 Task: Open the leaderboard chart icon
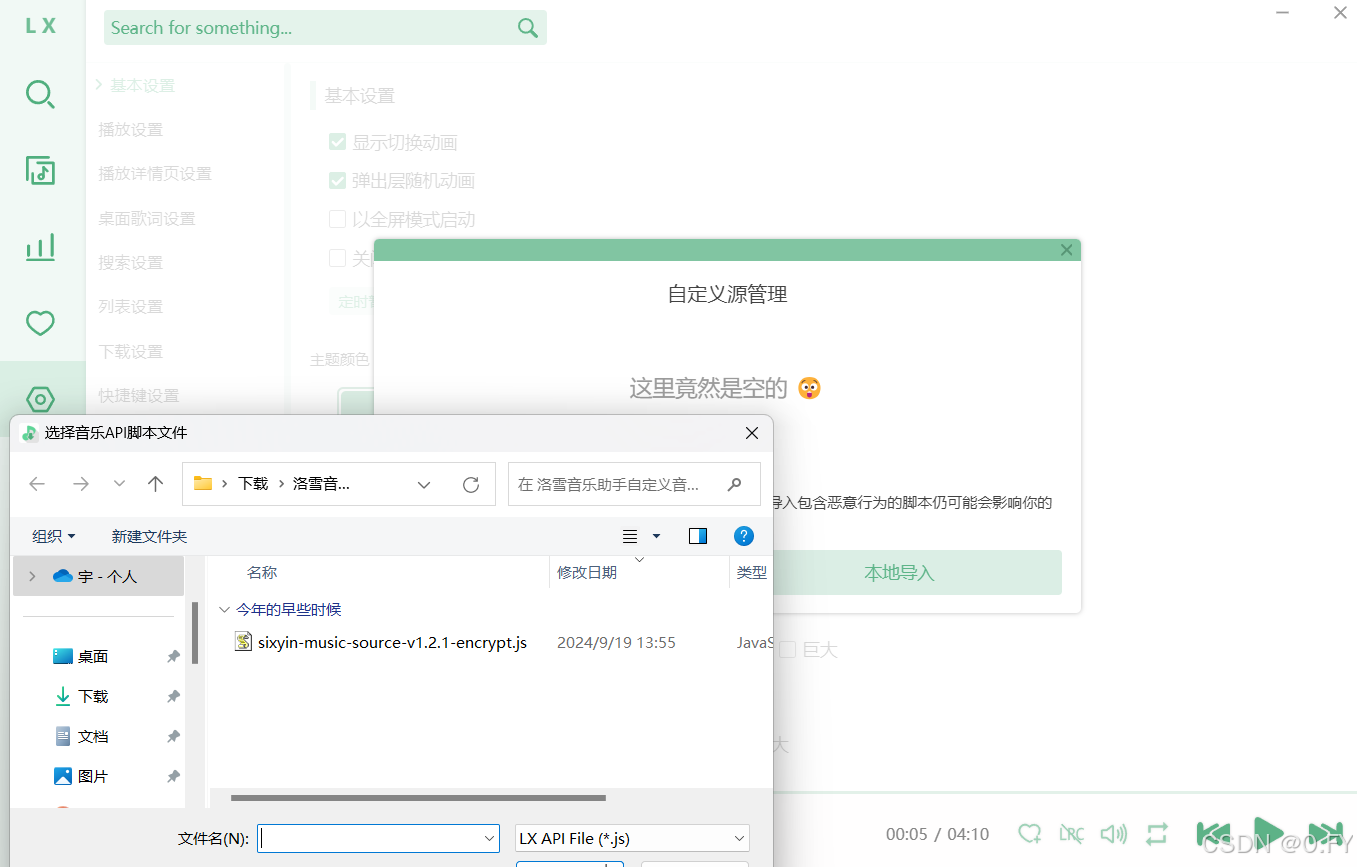(x=40, y=247)
